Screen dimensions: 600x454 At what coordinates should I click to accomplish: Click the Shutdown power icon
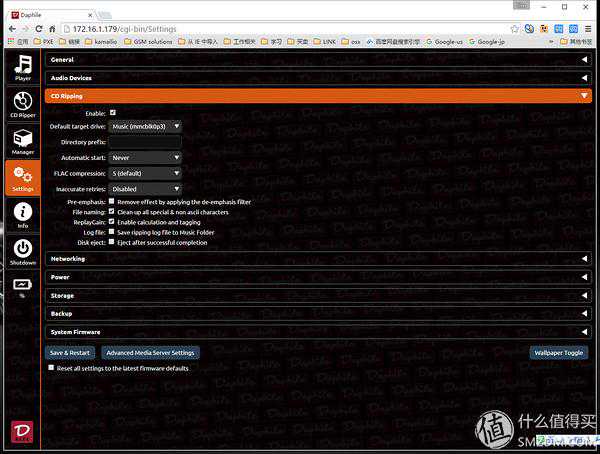pyautogui.click(x=22, y=251)
